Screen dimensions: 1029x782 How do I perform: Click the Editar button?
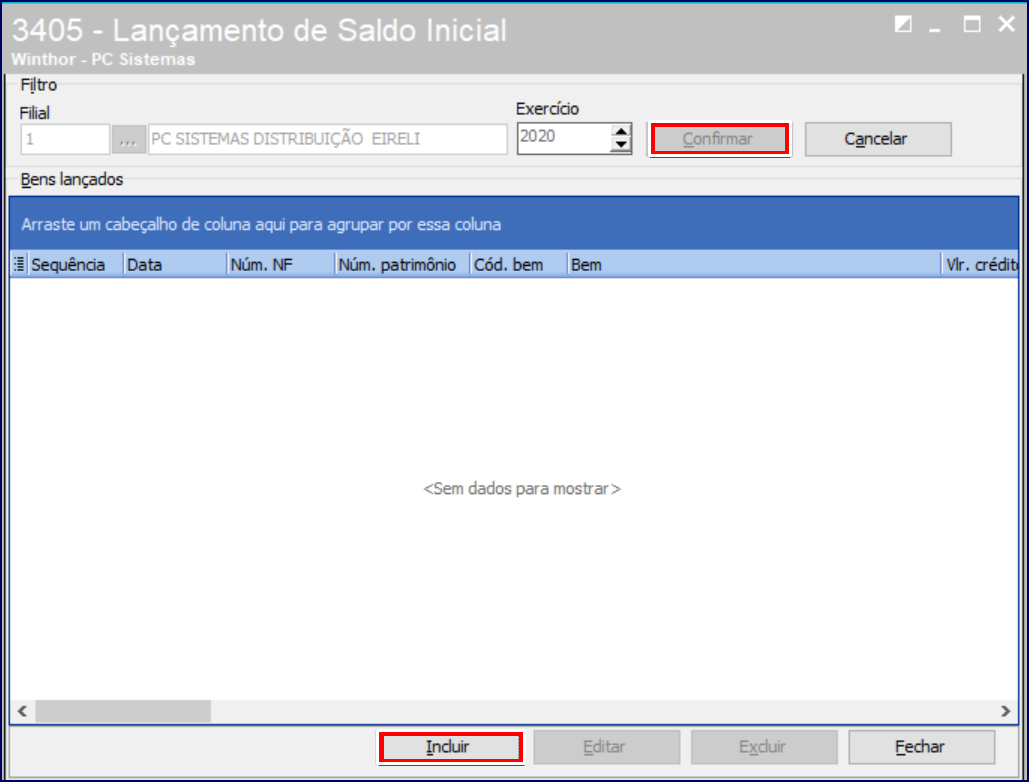(x=606, y=747)
